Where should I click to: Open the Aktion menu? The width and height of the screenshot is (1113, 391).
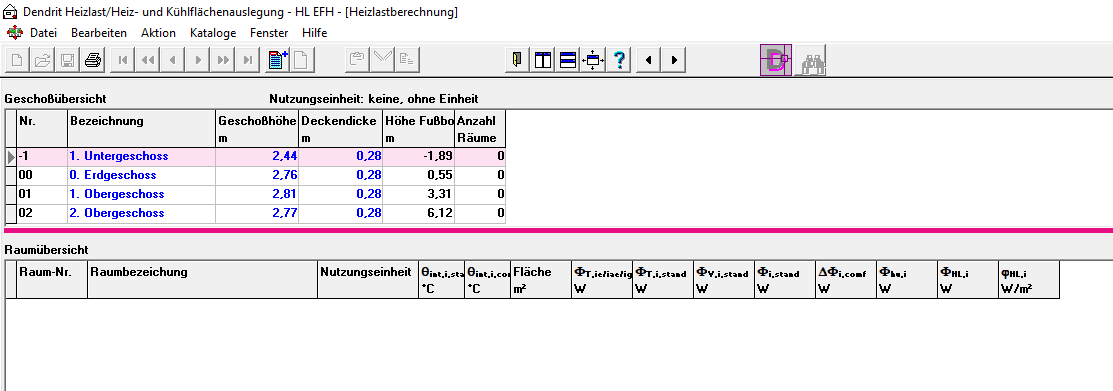coord(158,33)
